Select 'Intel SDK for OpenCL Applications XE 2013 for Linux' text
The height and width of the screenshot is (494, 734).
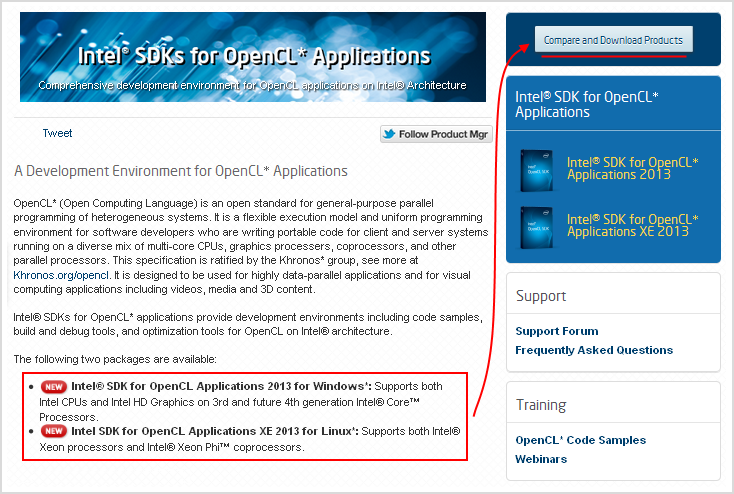point(215,431)
